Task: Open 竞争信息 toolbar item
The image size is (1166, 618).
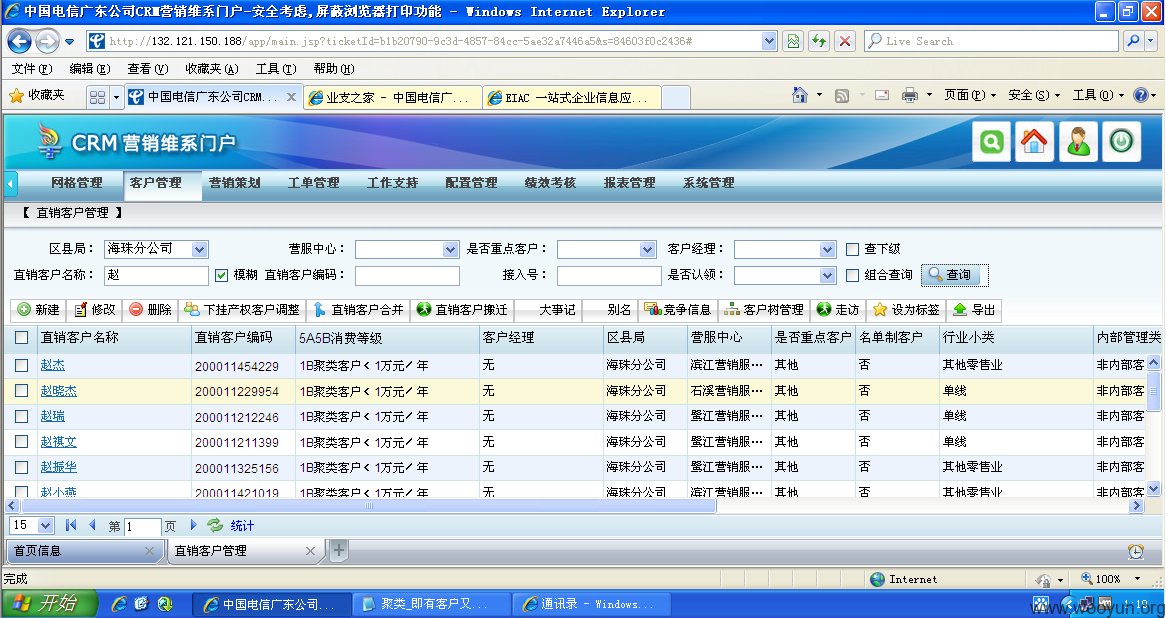Action: pos(677,309)
